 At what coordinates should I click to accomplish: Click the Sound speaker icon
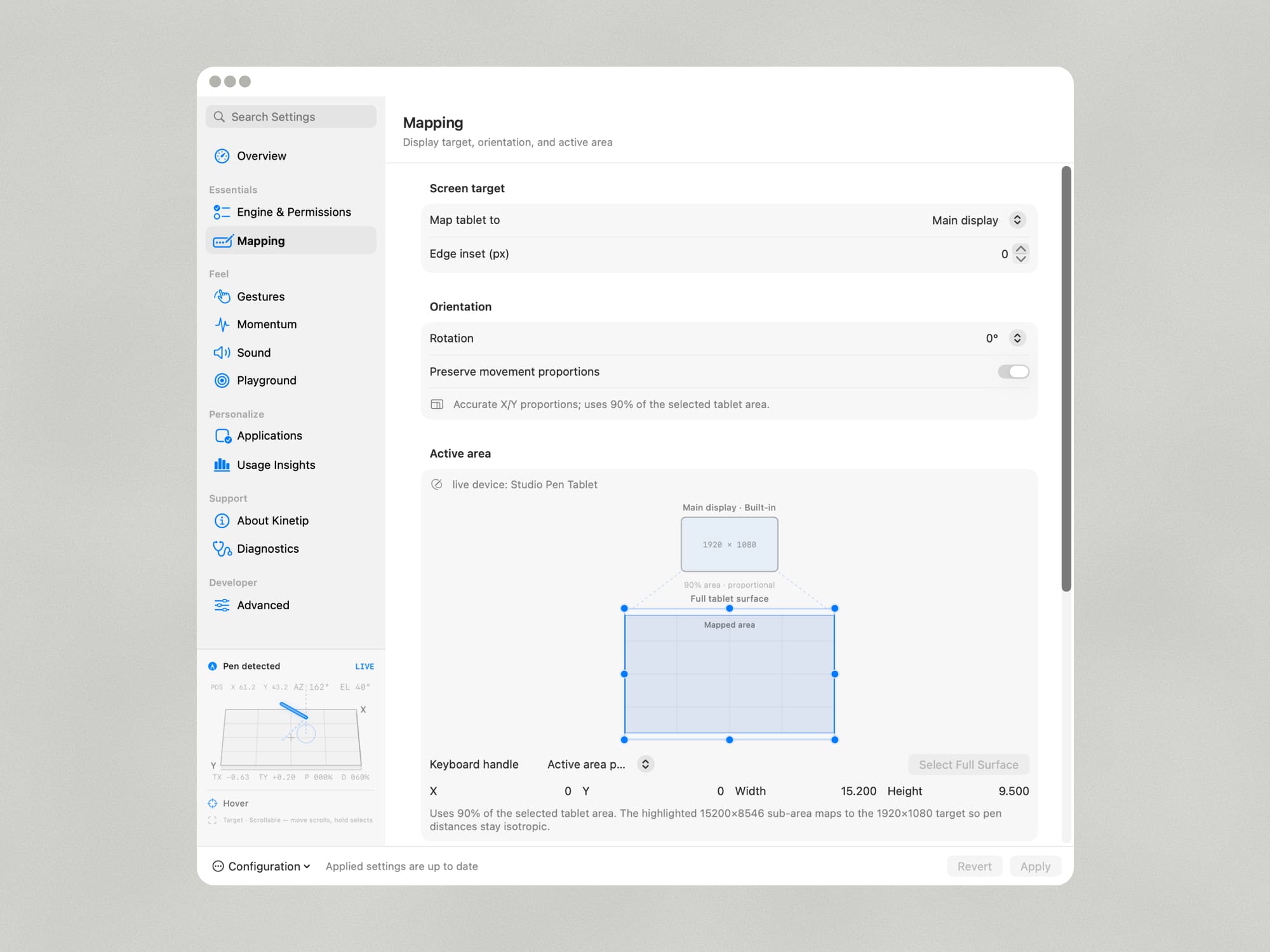point(222,352)
